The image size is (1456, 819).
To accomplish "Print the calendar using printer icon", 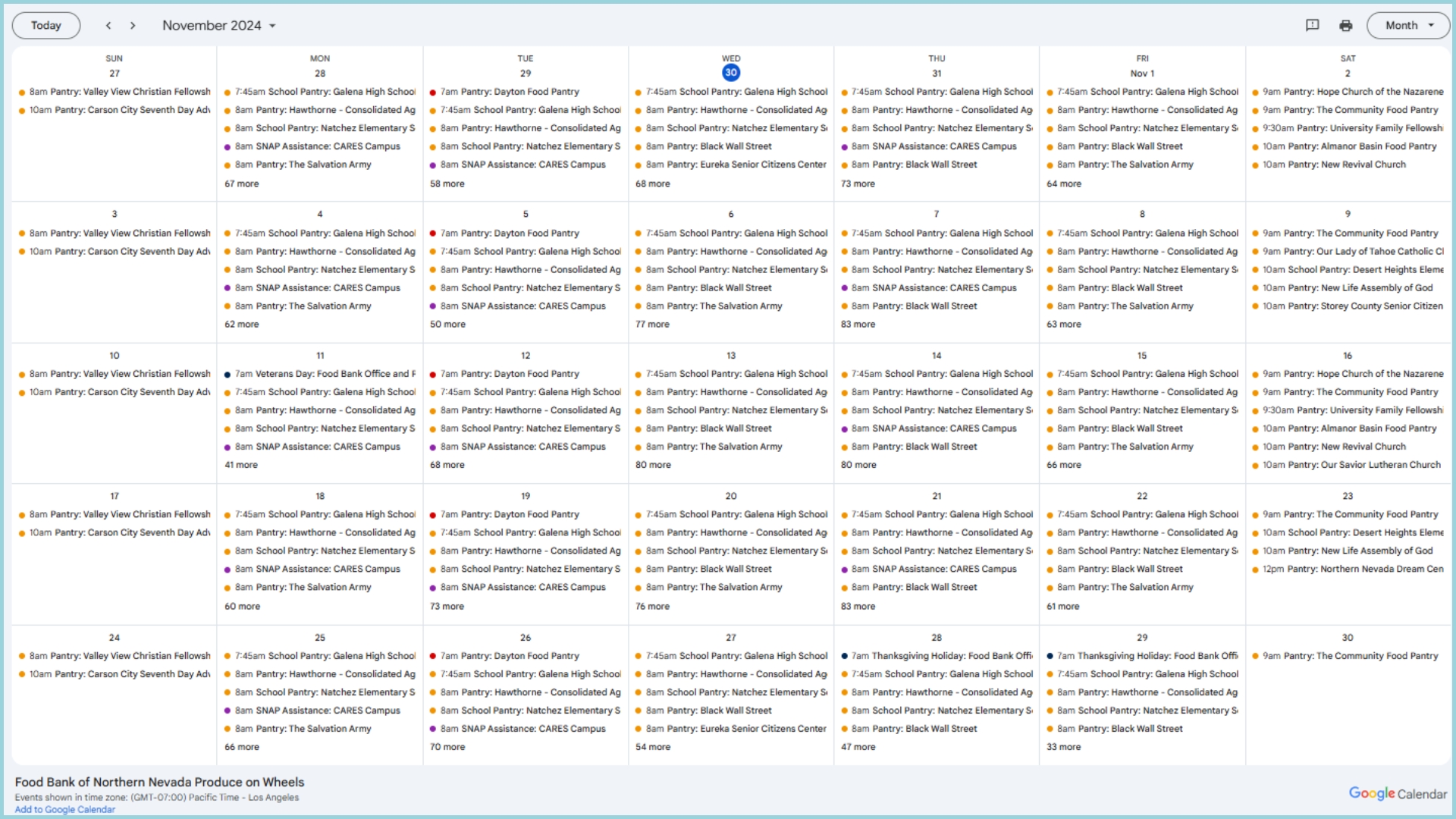I will (1345, 26).
